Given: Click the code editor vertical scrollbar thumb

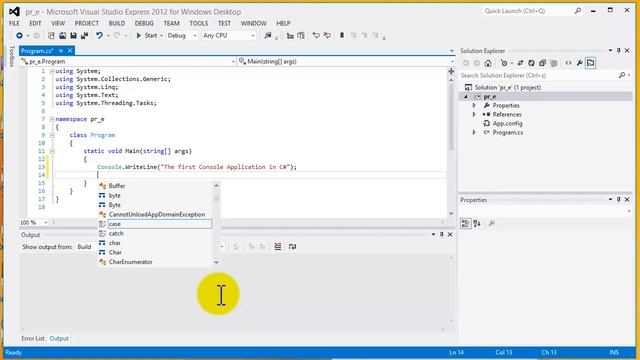Looking at the screenshot, I should pos(451,116).
